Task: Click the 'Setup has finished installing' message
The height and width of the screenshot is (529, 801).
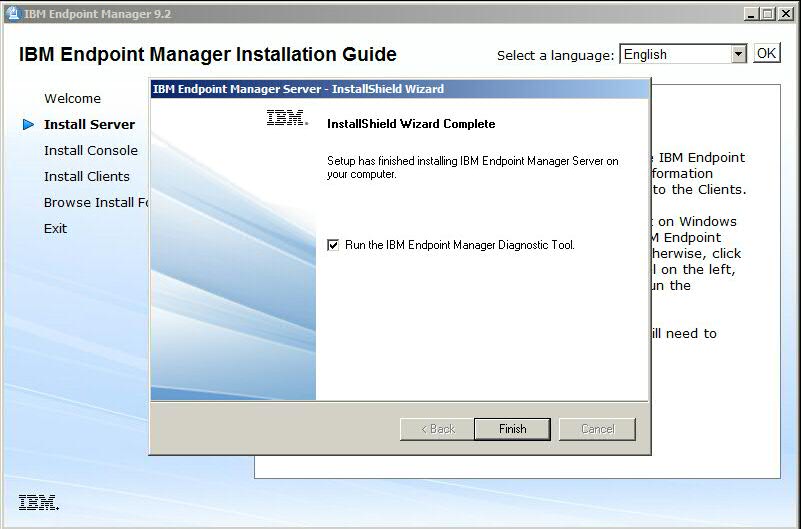Action: tap(473, 167)
